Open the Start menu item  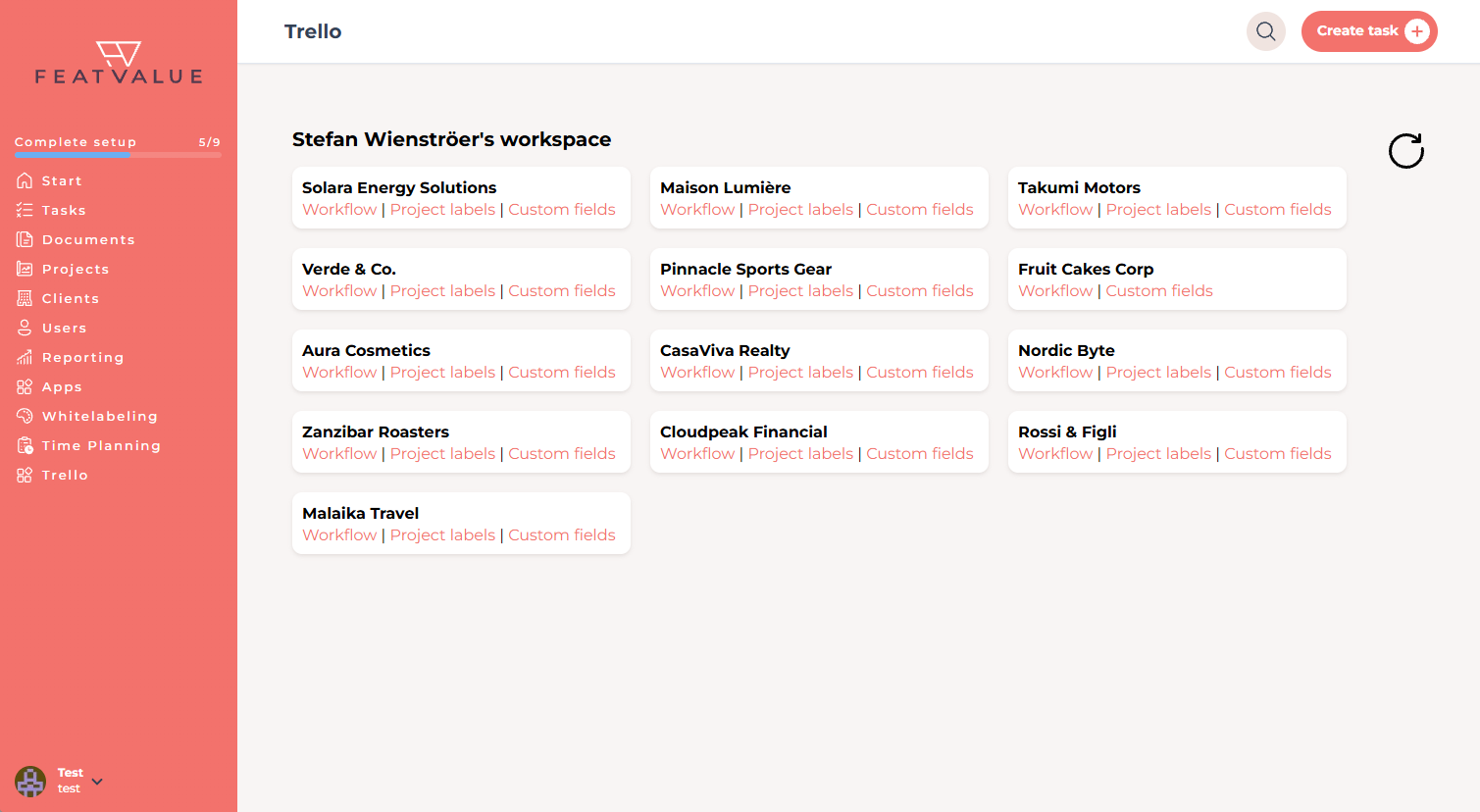(62, 180)
